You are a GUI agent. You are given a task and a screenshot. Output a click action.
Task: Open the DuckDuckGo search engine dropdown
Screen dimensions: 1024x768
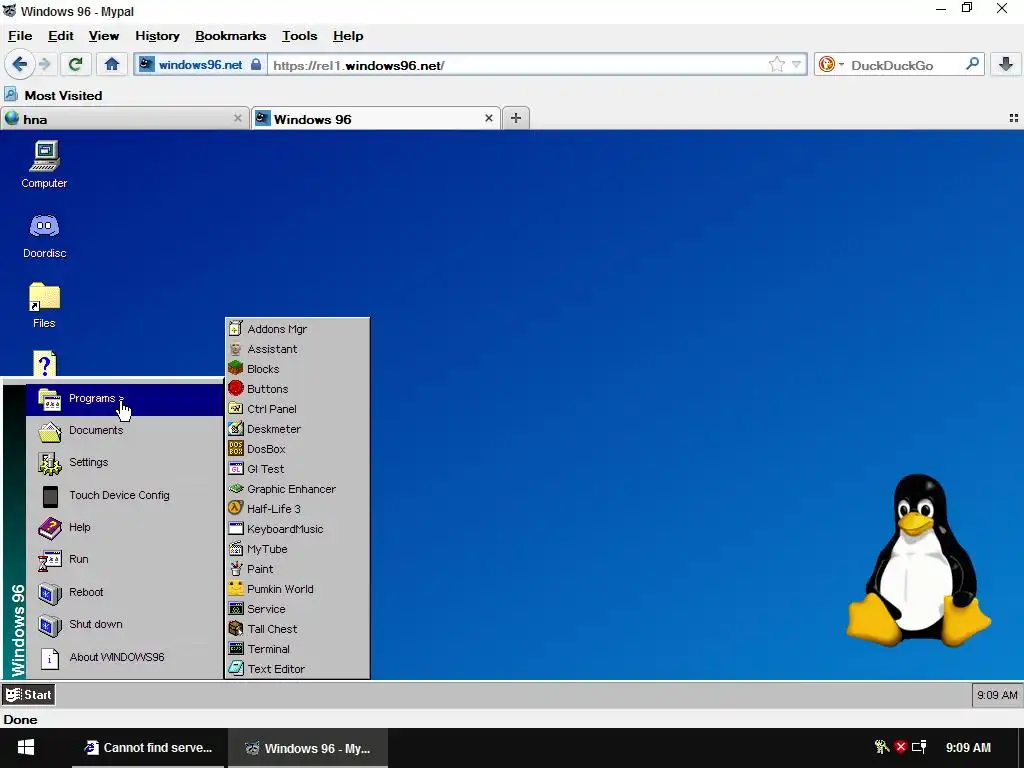831,64
